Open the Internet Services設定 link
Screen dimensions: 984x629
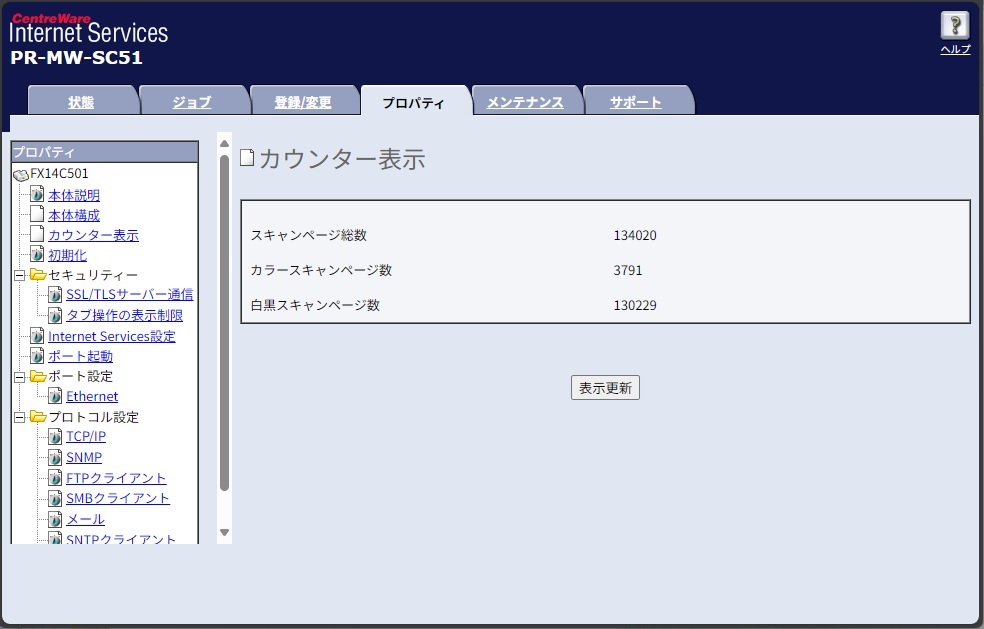point(112,336)
